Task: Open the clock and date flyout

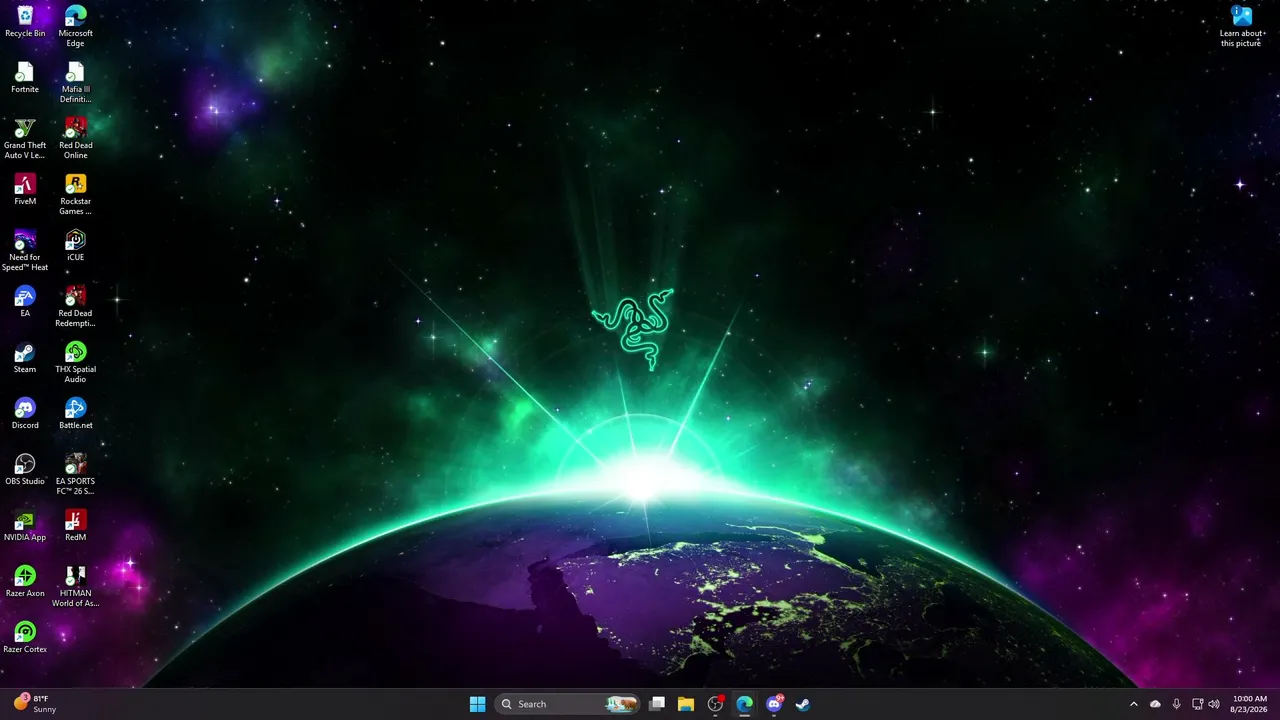Action: pos(1250,704)
